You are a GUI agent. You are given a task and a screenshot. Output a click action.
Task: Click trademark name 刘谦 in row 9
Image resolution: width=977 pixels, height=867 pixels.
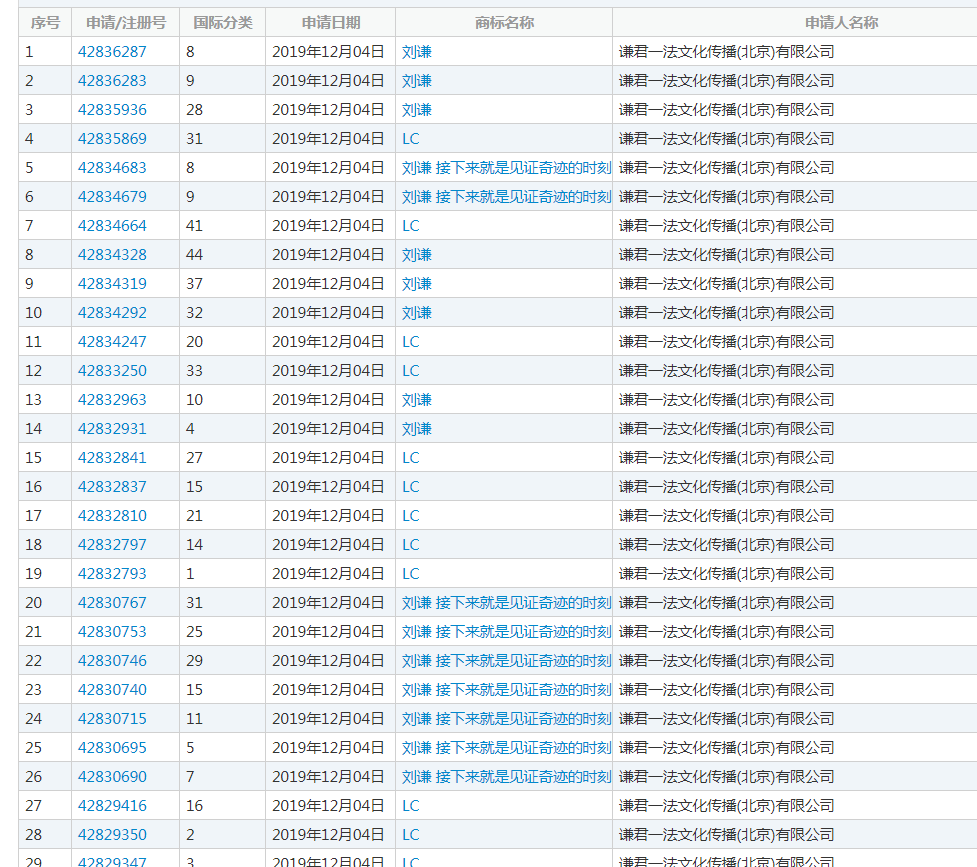pos(417,284)
